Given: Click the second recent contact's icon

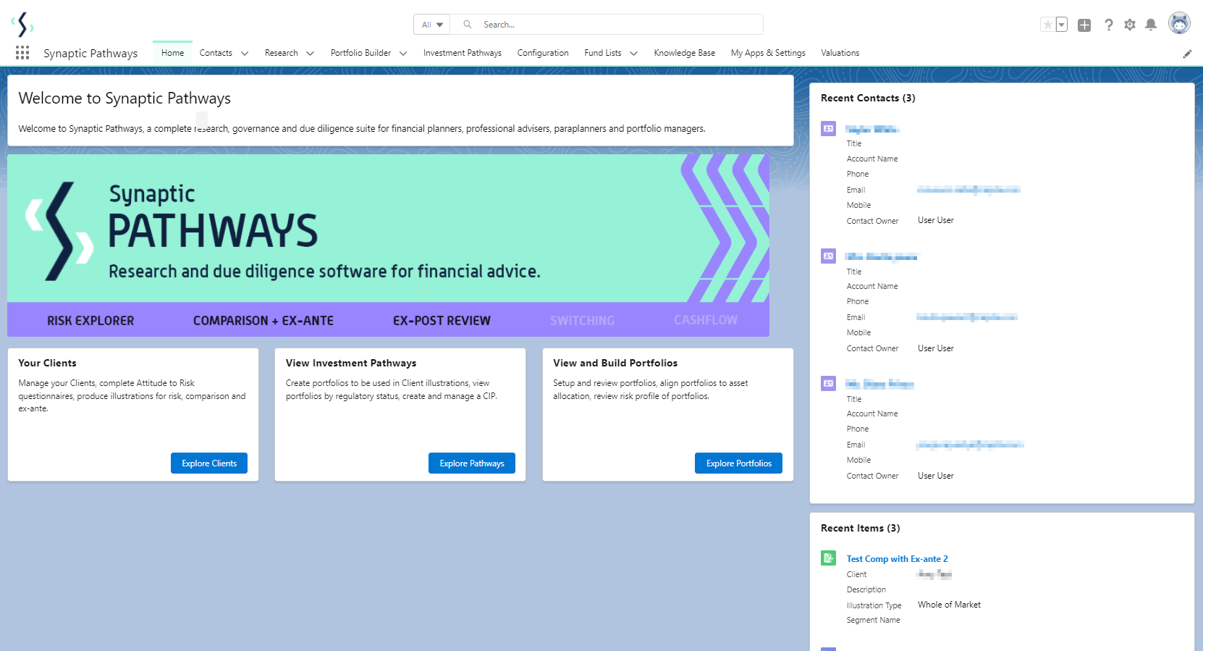Looking at the screenshot, I should click(828, 256).
